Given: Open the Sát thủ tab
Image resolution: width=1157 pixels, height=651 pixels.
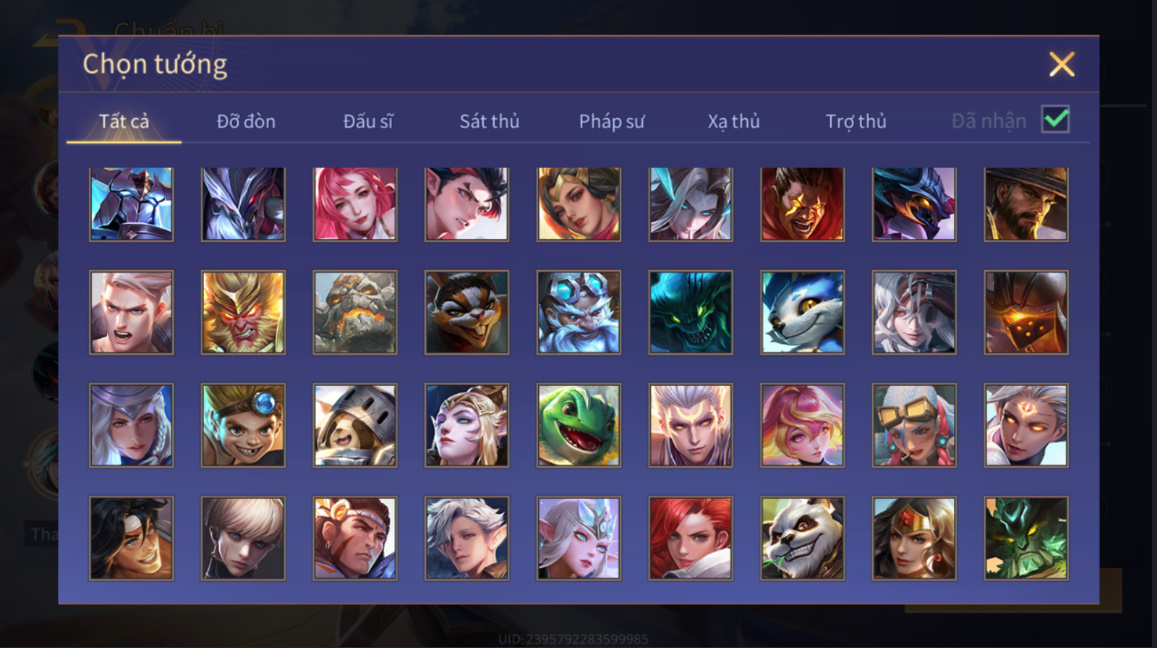Looking at the screenshot, I should 489,121.
